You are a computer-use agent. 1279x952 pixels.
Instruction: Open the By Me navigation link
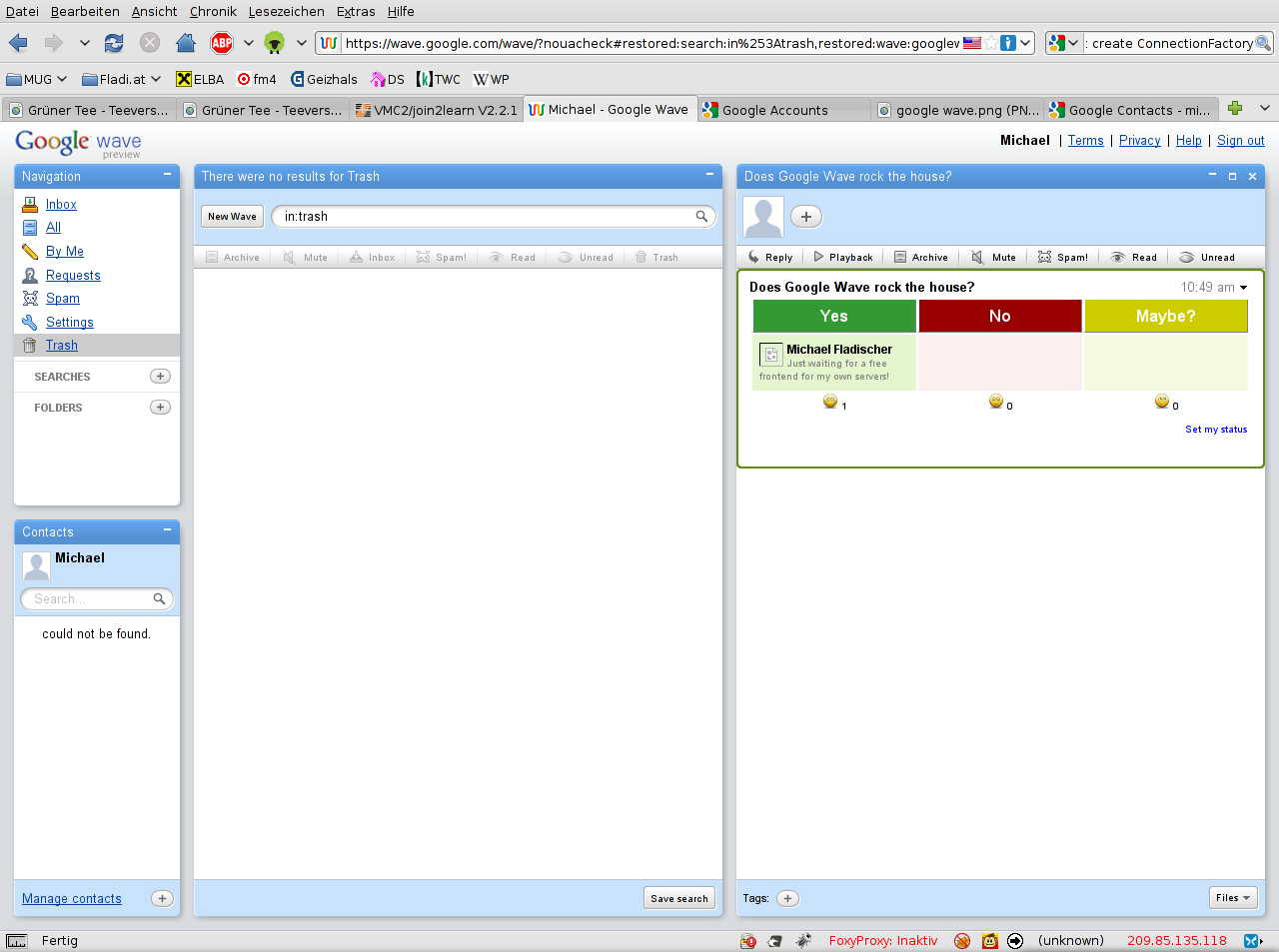pos(65,251)
